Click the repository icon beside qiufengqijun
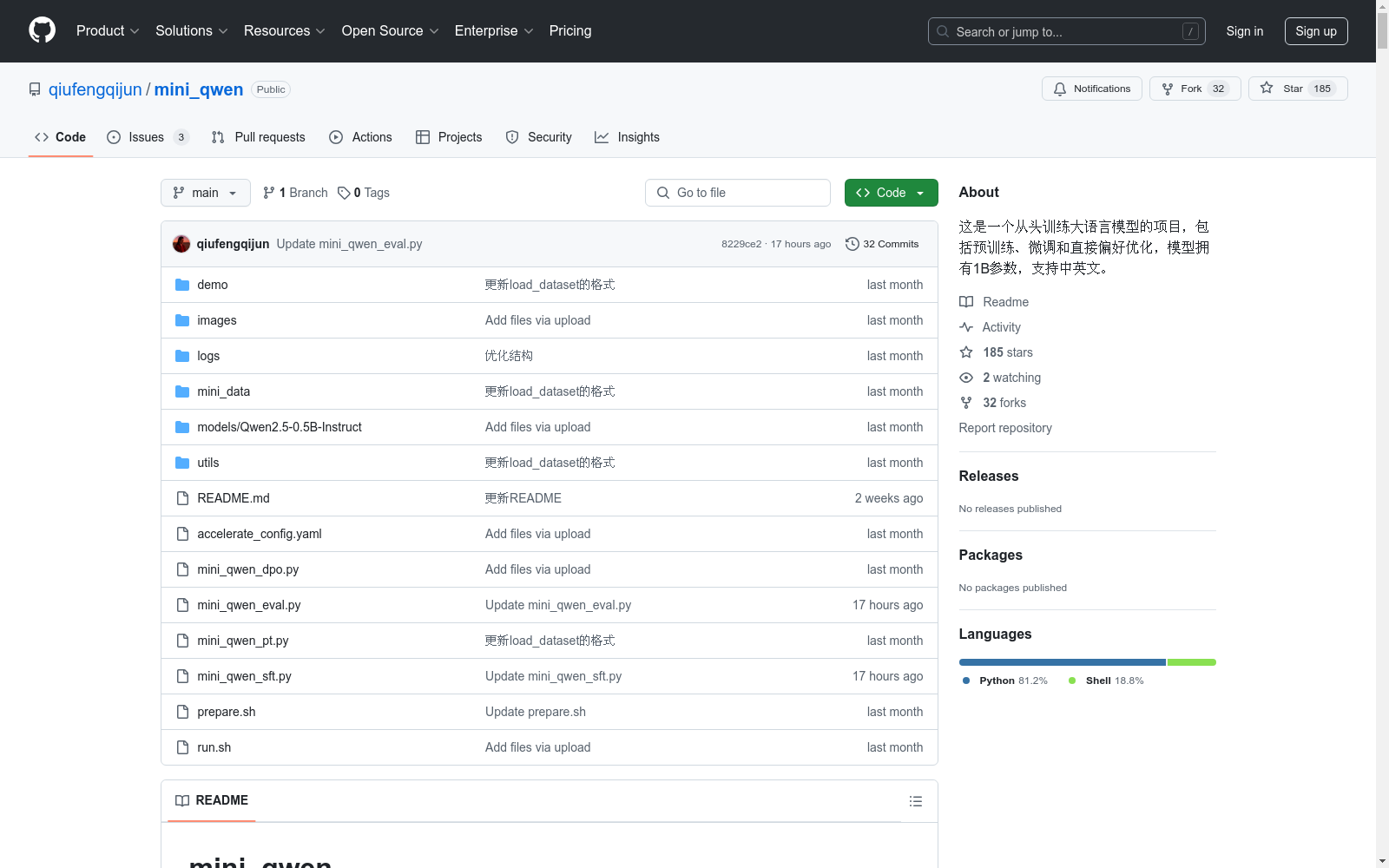This screenshot has height=868, width=1389. click(35, 89)
